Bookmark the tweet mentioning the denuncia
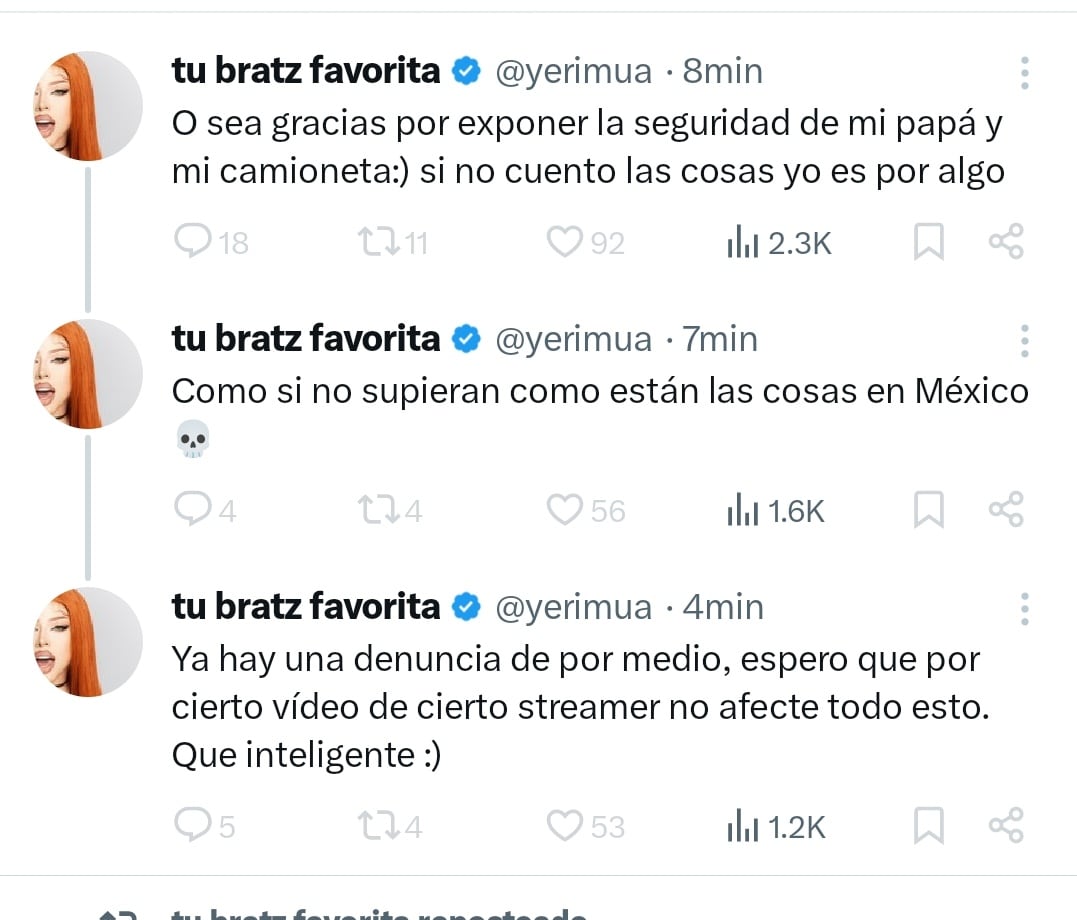Viewport: 1077px width, 920px height. click(x=929, y=826)
